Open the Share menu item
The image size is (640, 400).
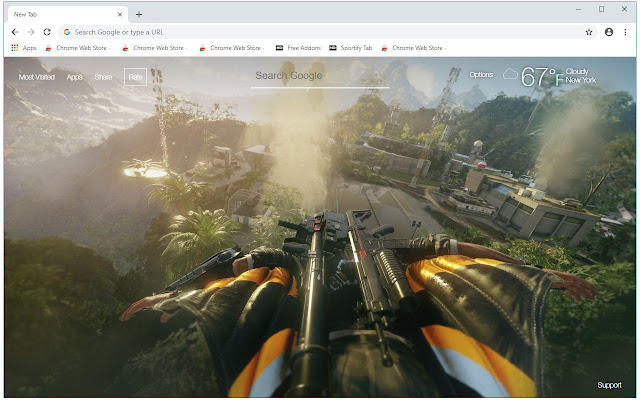(103, 77)
